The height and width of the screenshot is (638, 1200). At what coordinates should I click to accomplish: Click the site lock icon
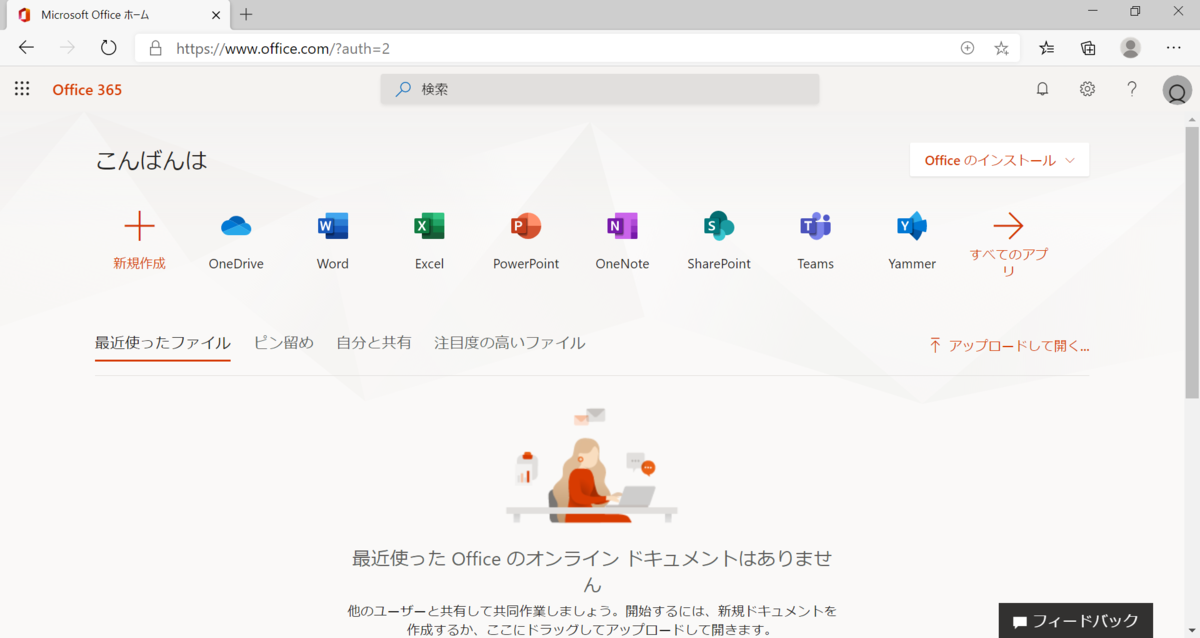click(x=155, y=48)
